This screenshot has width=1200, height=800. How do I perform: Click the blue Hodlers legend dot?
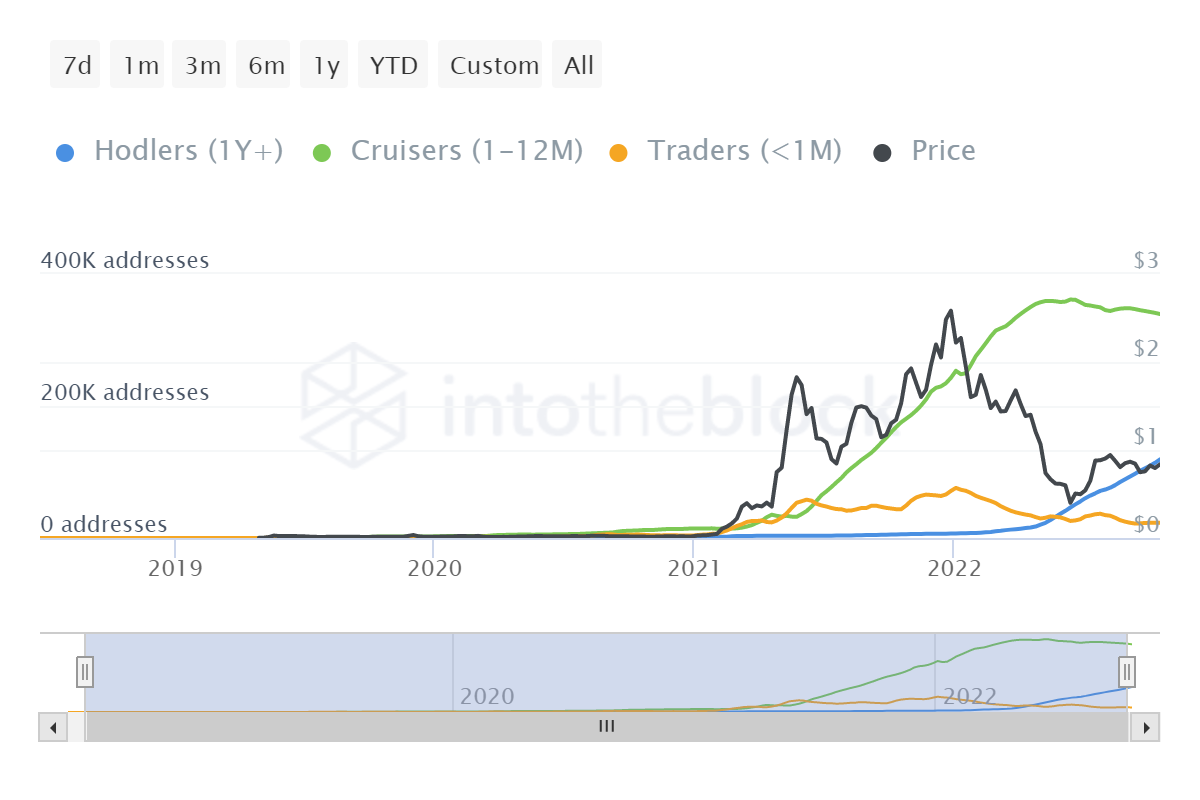[x=64, y=153]
